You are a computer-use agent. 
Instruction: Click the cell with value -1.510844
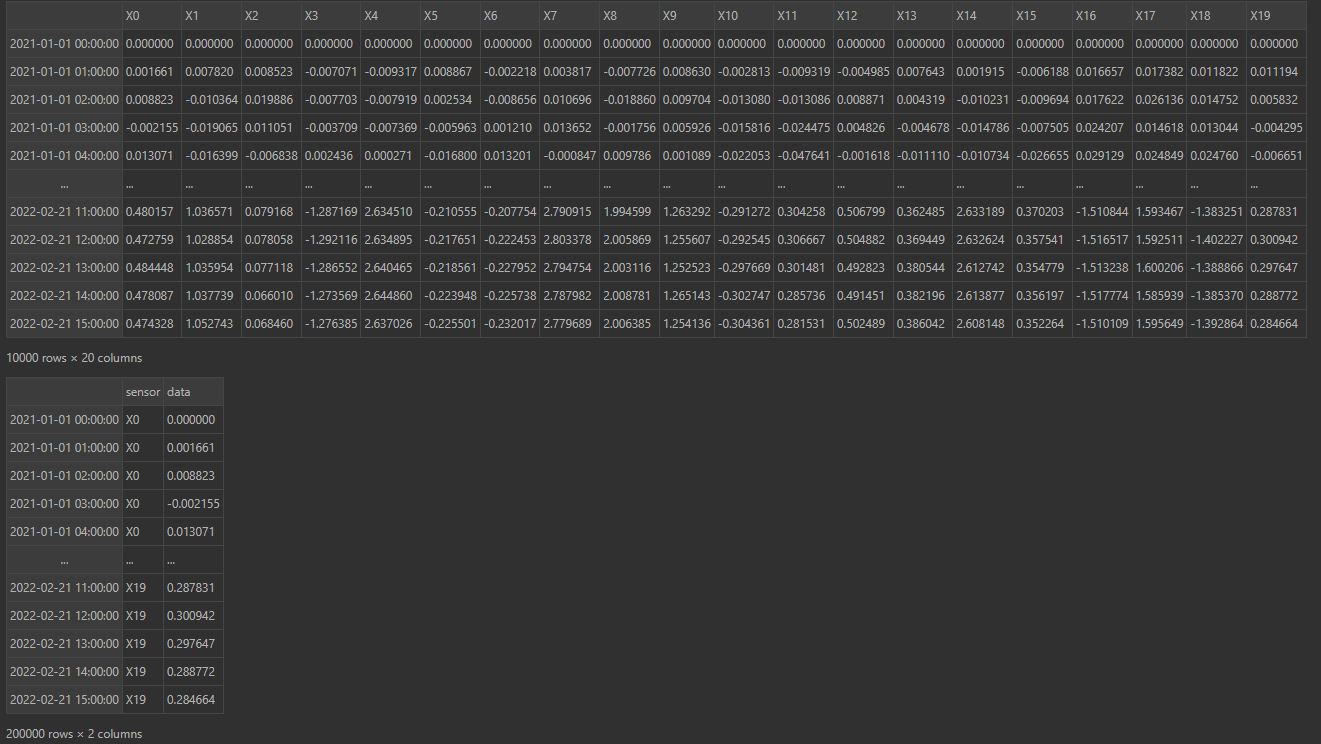[x=1102, y=212]
